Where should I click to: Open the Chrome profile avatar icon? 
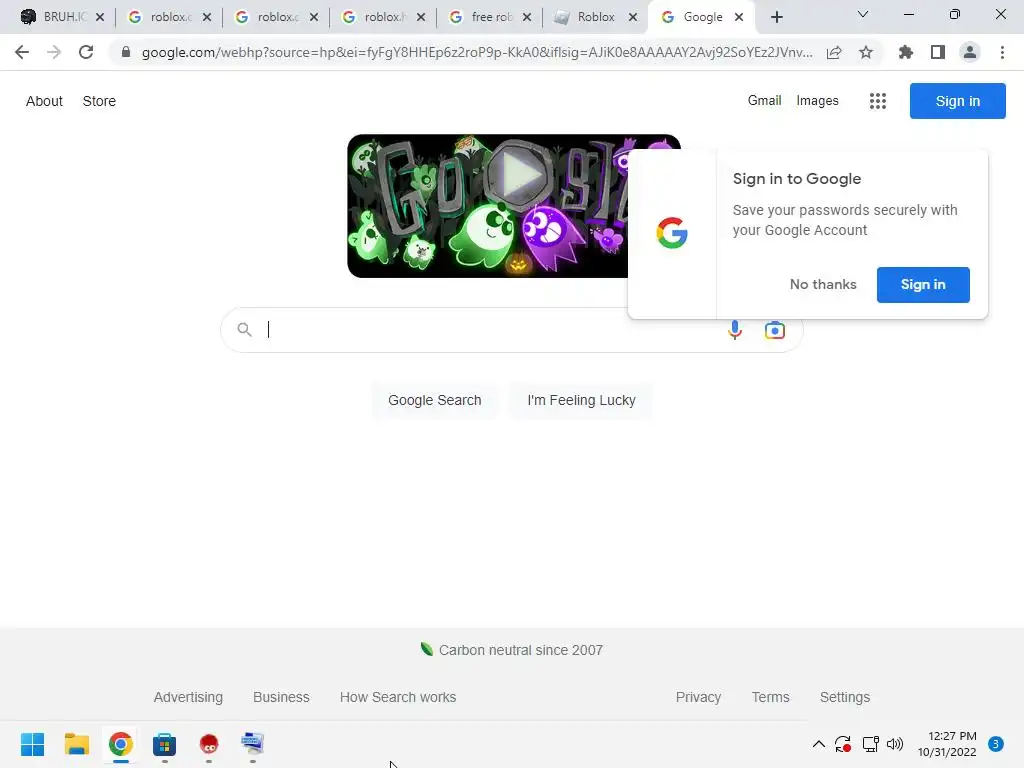point(970,52)
